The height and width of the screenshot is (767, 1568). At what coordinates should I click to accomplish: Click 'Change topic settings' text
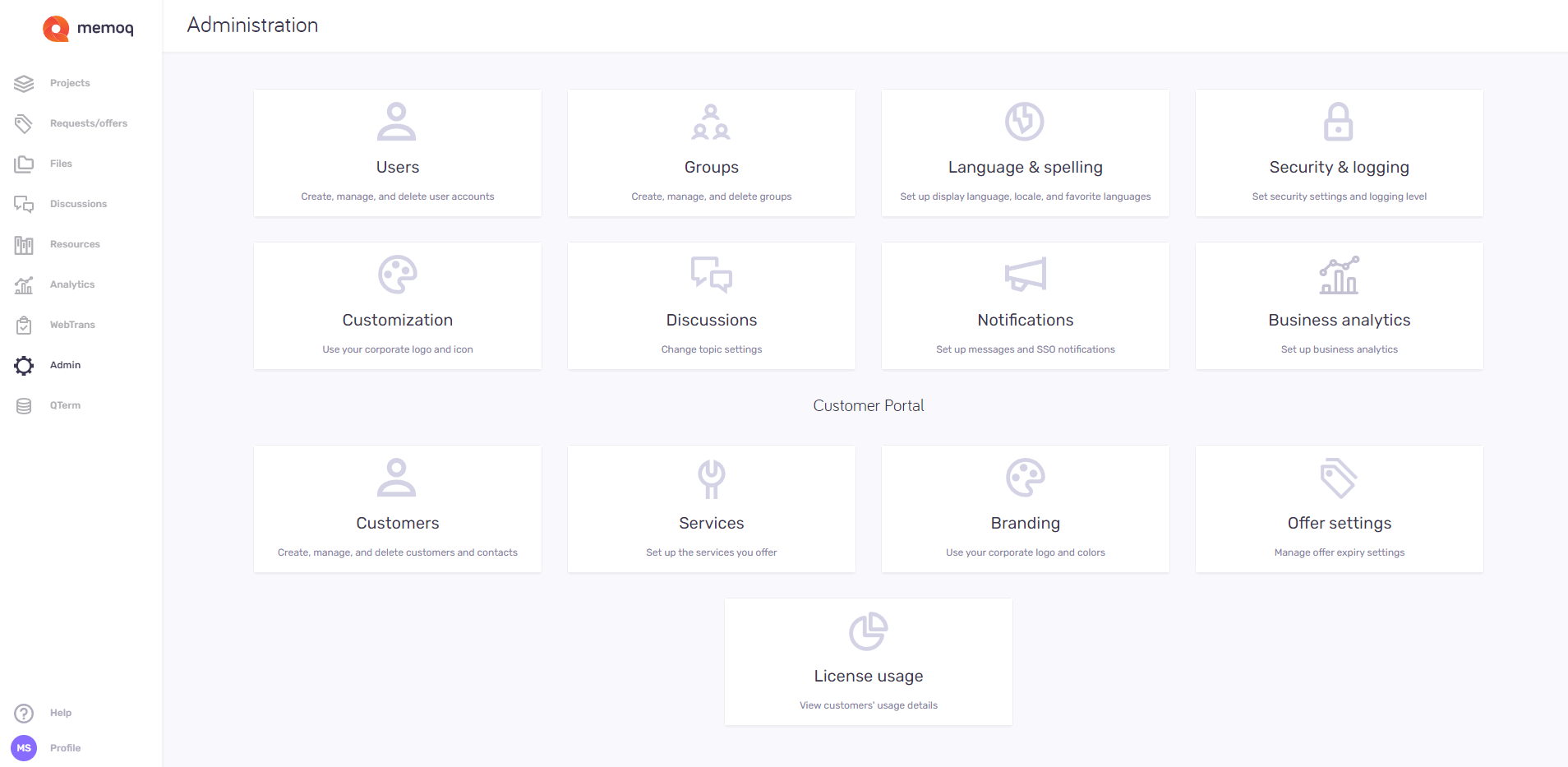(x=712, y=349)
